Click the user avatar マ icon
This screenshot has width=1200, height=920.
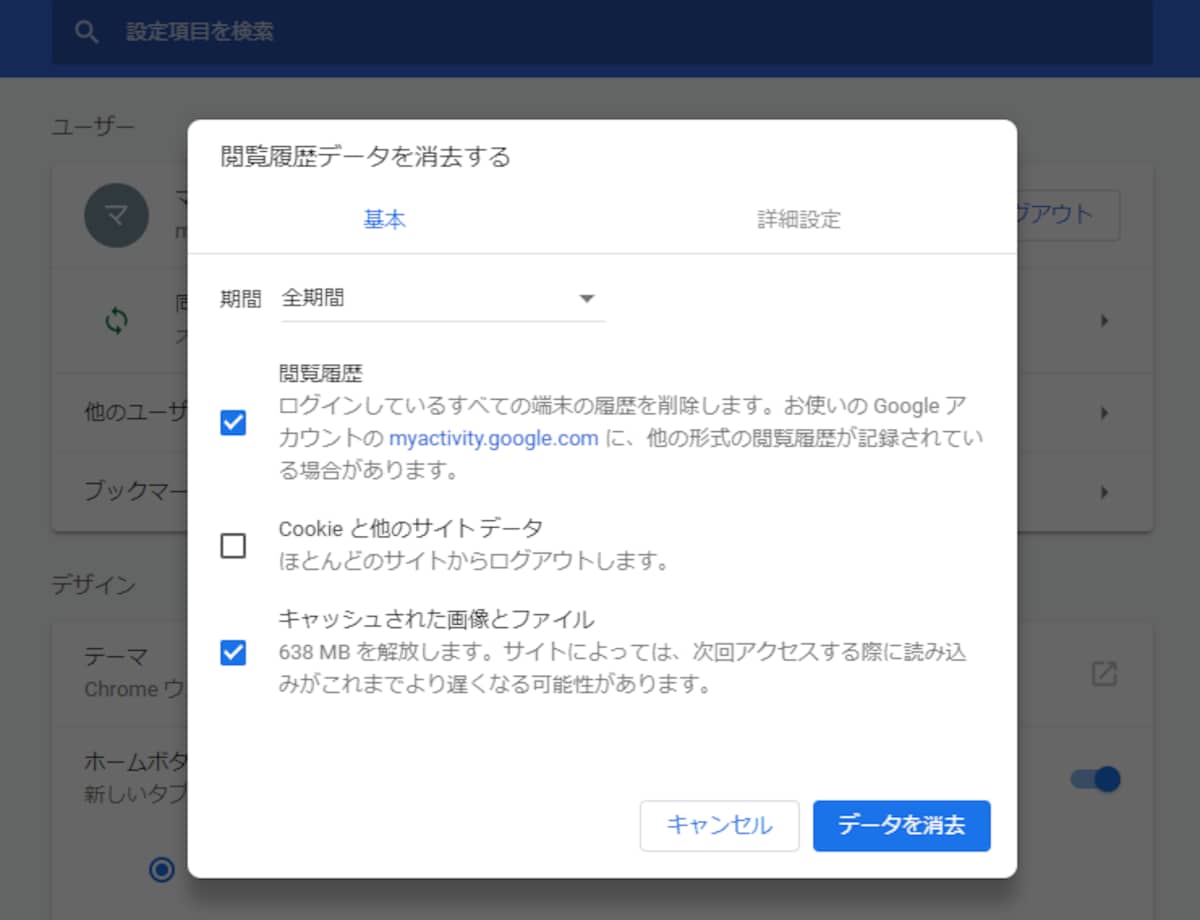(116, 215)
